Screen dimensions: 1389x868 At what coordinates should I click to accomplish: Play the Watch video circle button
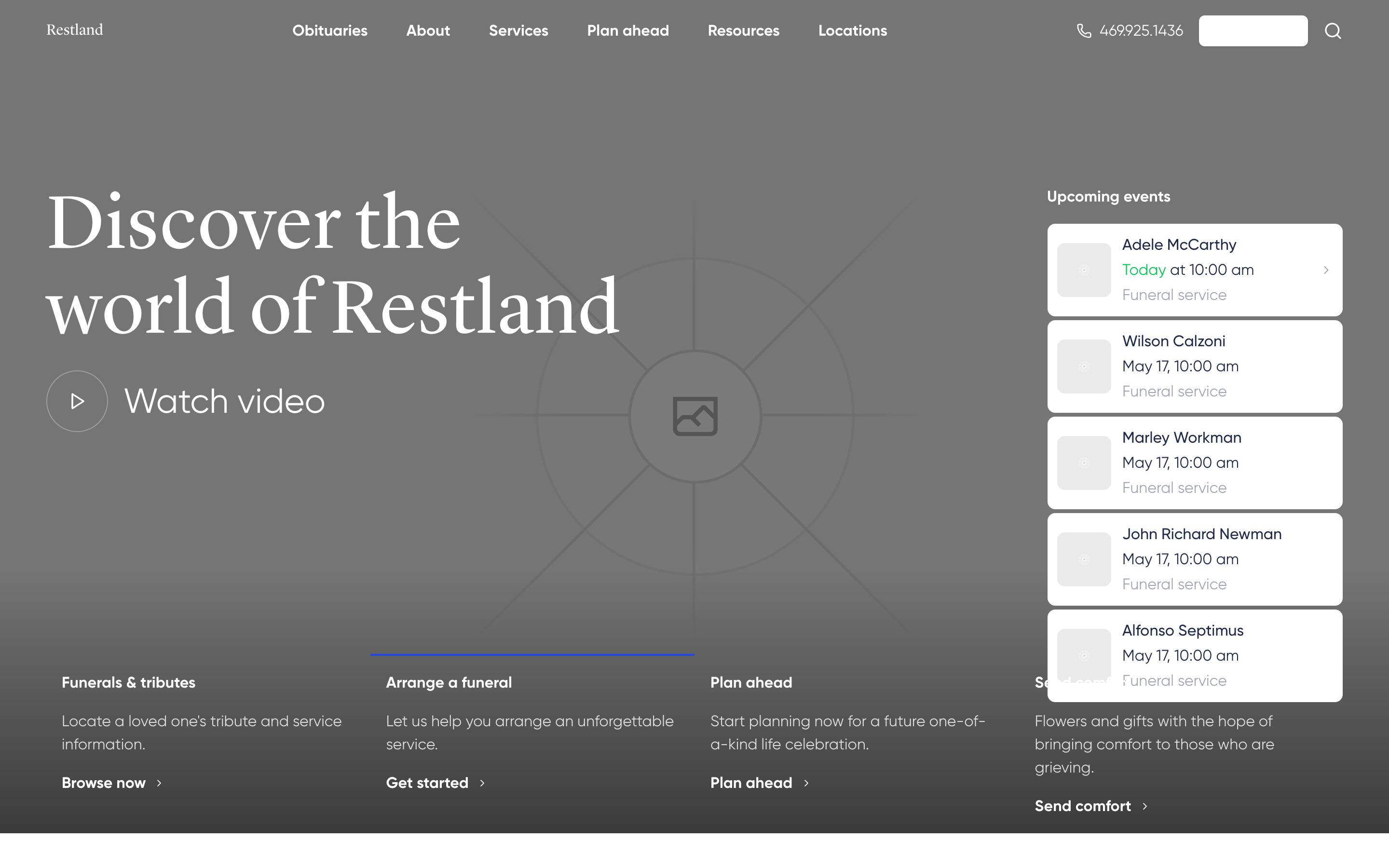(77, 401)
